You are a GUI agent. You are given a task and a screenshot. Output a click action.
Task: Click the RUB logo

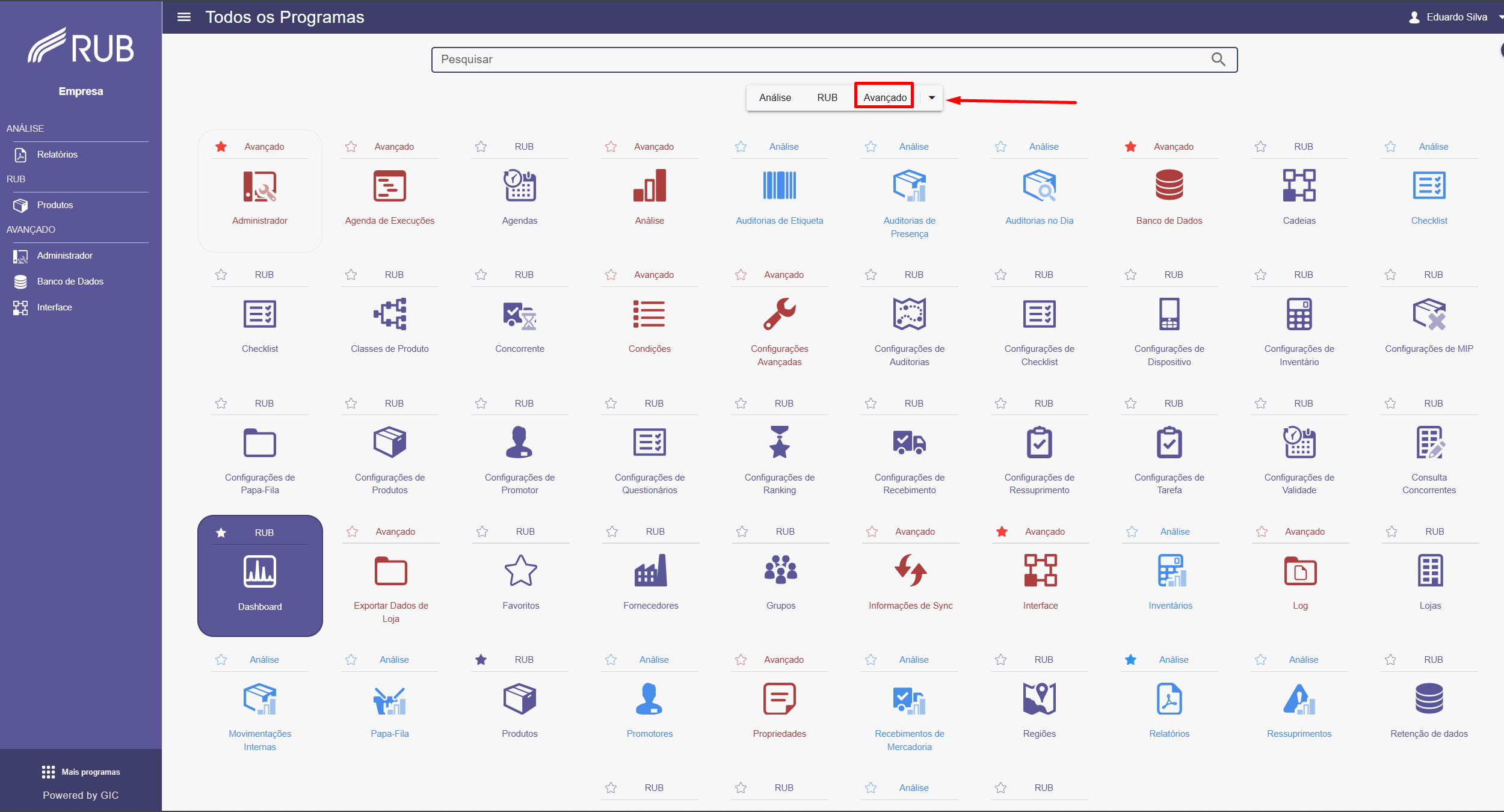(x=81, y=46)
